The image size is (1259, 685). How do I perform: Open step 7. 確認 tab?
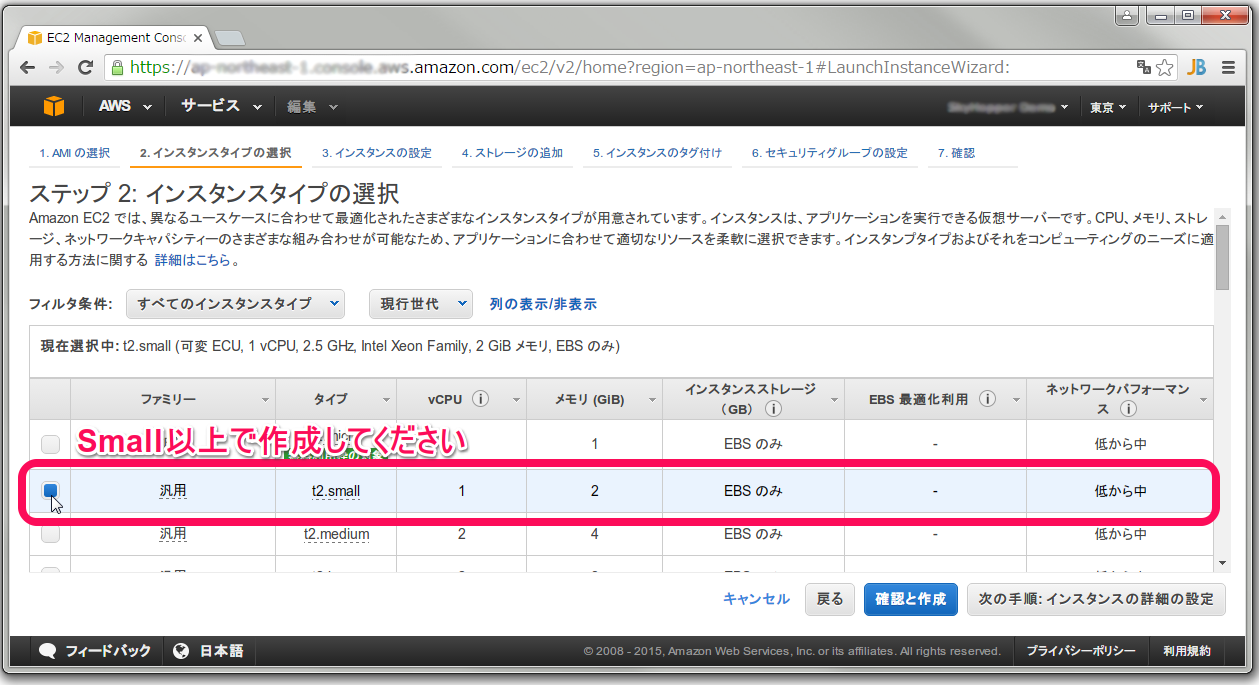(x=956, y=153)
